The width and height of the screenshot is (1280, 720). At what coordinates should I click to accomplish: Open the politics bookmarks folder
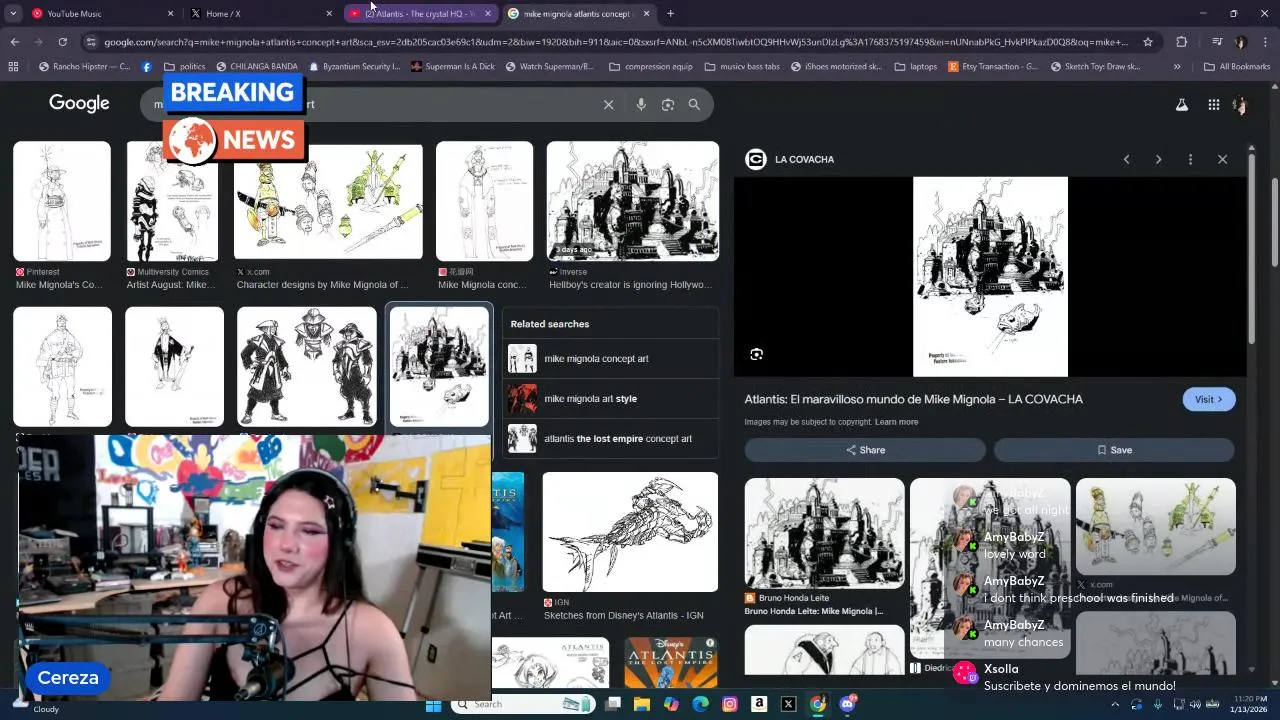tap(184, 67)
